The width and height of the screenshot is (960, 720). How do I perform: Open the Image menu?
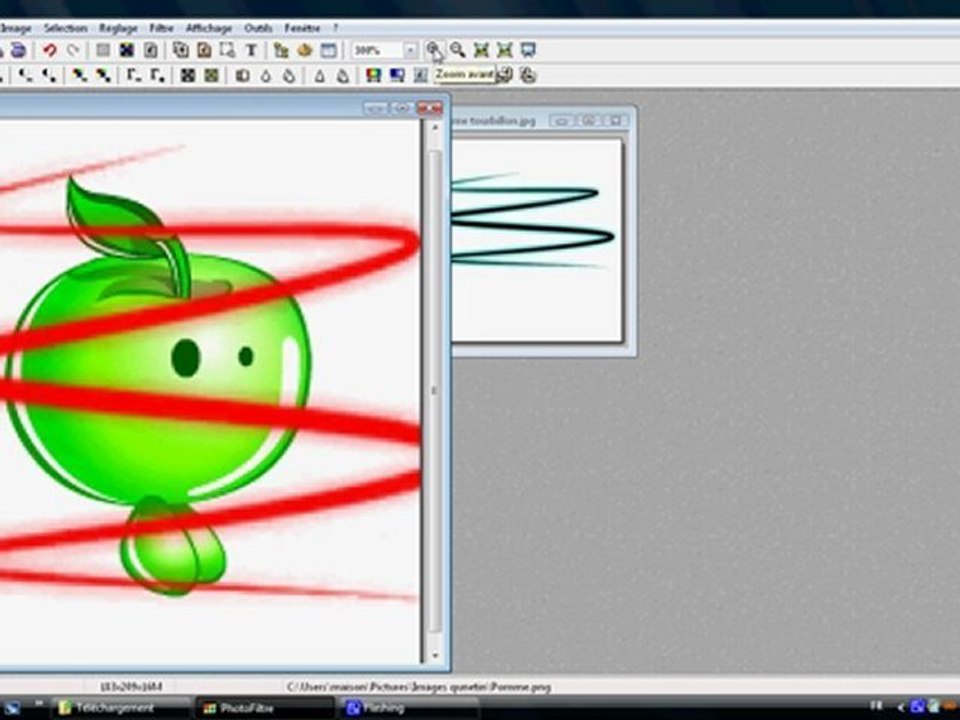tap(16, 28)
